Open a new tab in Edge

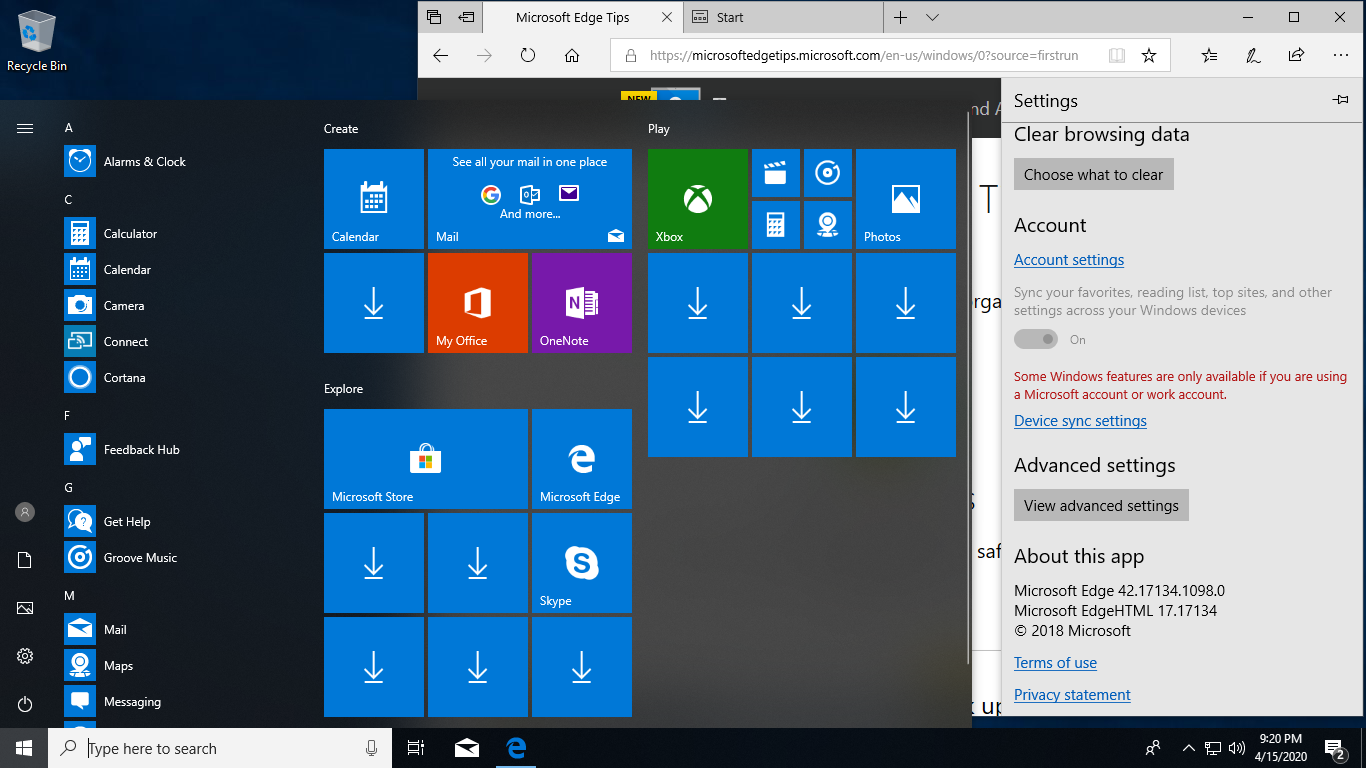(x=901, y=17)
